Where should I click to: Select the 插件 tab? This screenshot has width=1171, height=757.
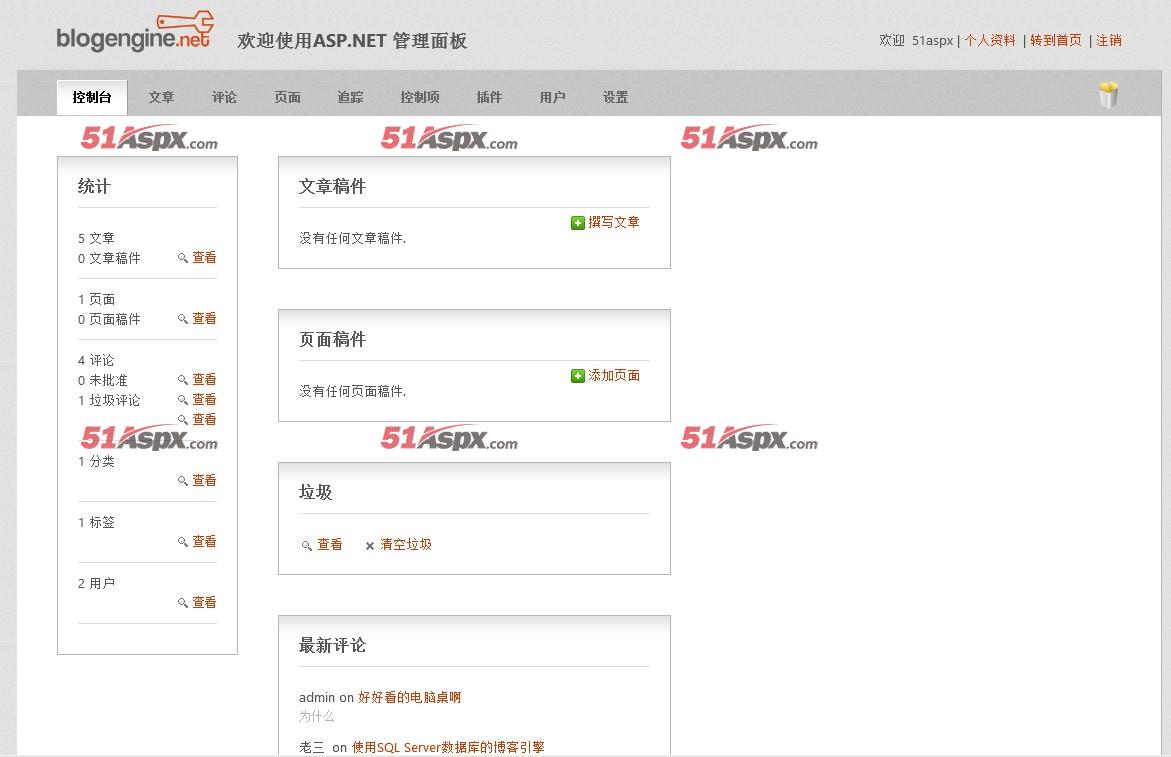pos(489,98)
